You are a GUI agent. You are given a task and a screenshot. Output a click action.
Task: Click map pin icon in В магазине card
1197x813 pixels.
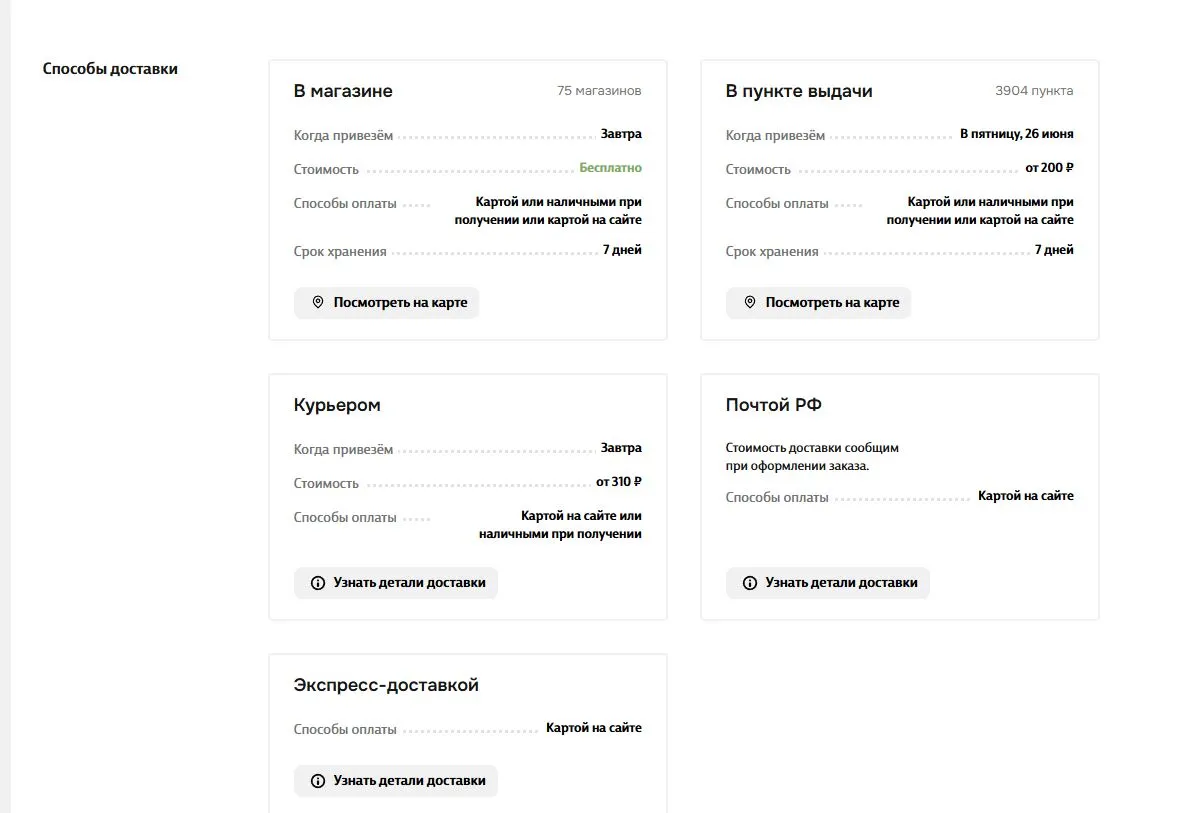click(318, 302)
